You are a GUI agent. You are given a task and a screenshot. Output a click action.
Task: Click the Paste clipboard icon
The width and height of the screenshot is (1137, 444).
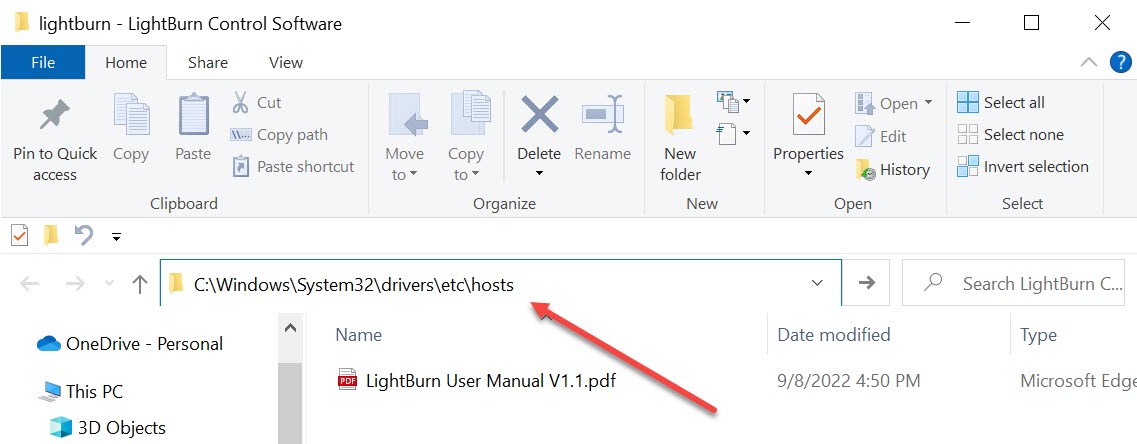click(193, 115)
